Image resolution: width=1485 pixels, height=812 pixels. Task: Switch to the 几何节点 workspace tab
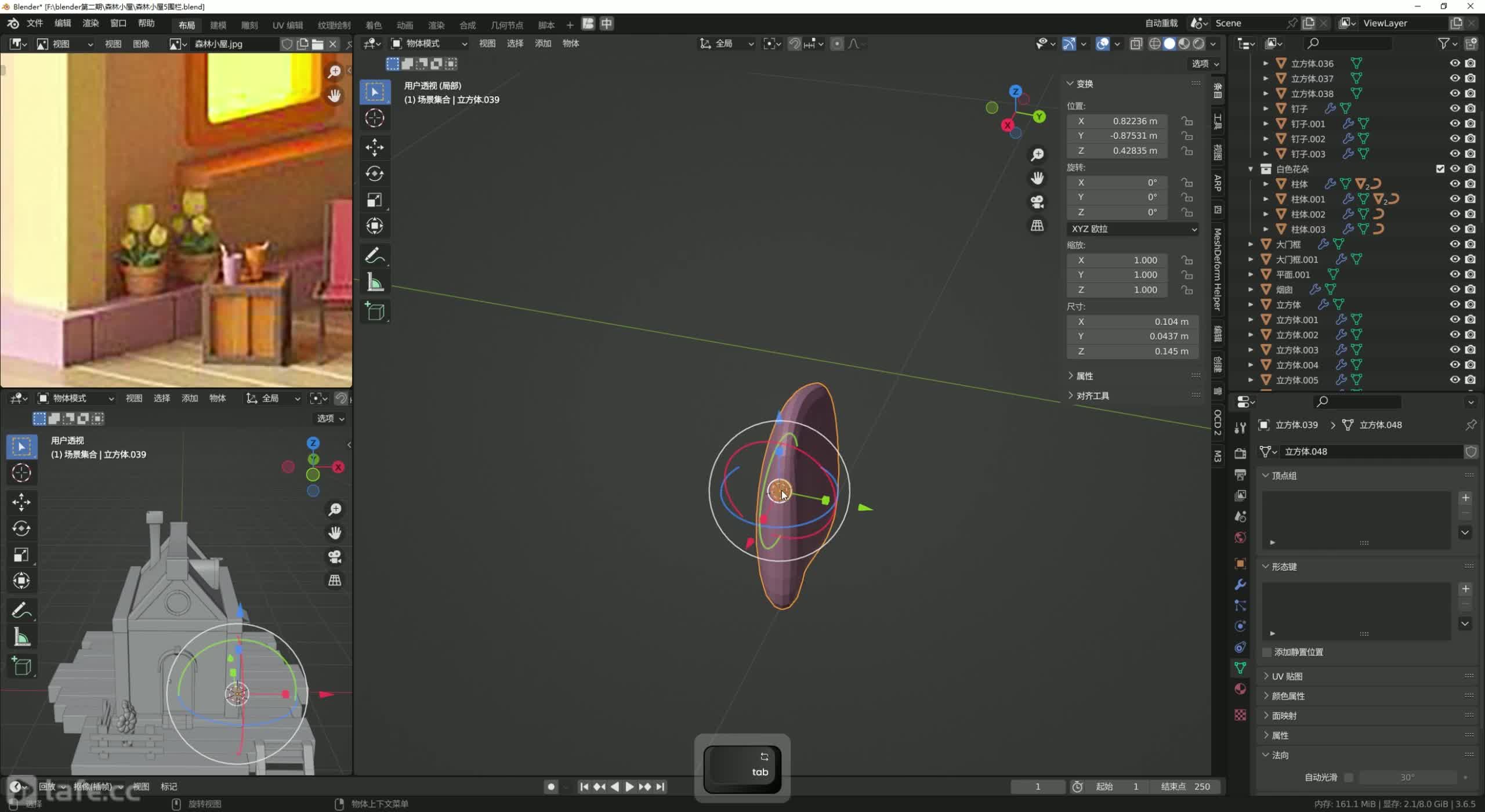pyautogui.click(x=507, y=25)
